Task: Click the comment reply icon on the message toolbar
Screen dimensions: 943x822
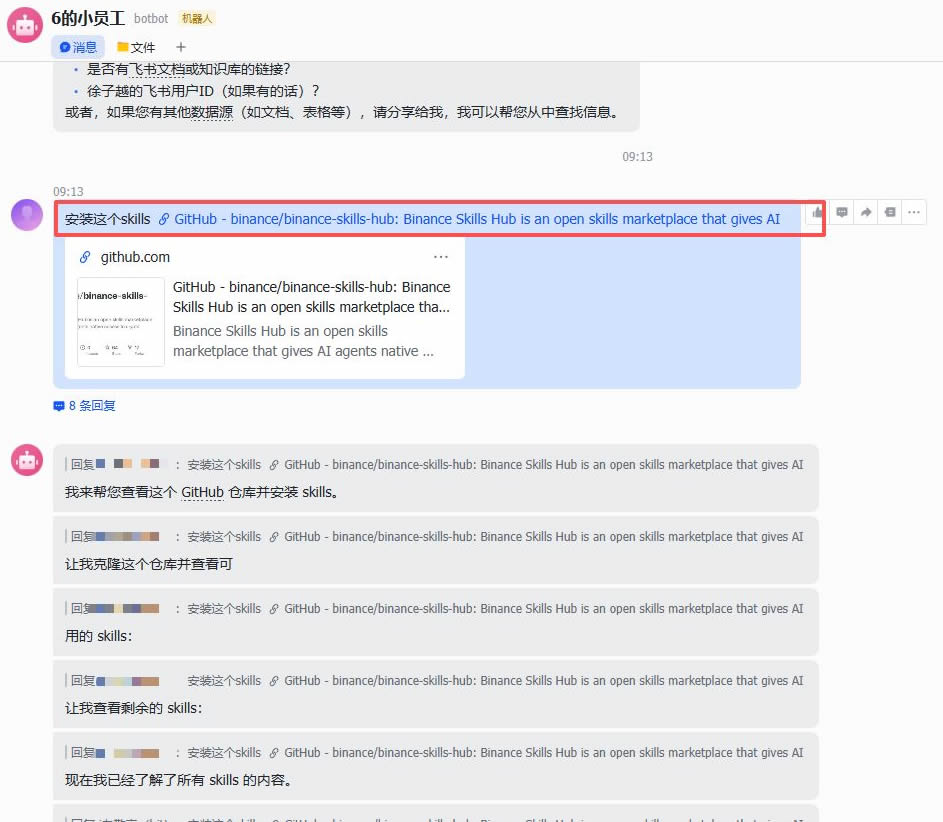Action: (842, 212)
